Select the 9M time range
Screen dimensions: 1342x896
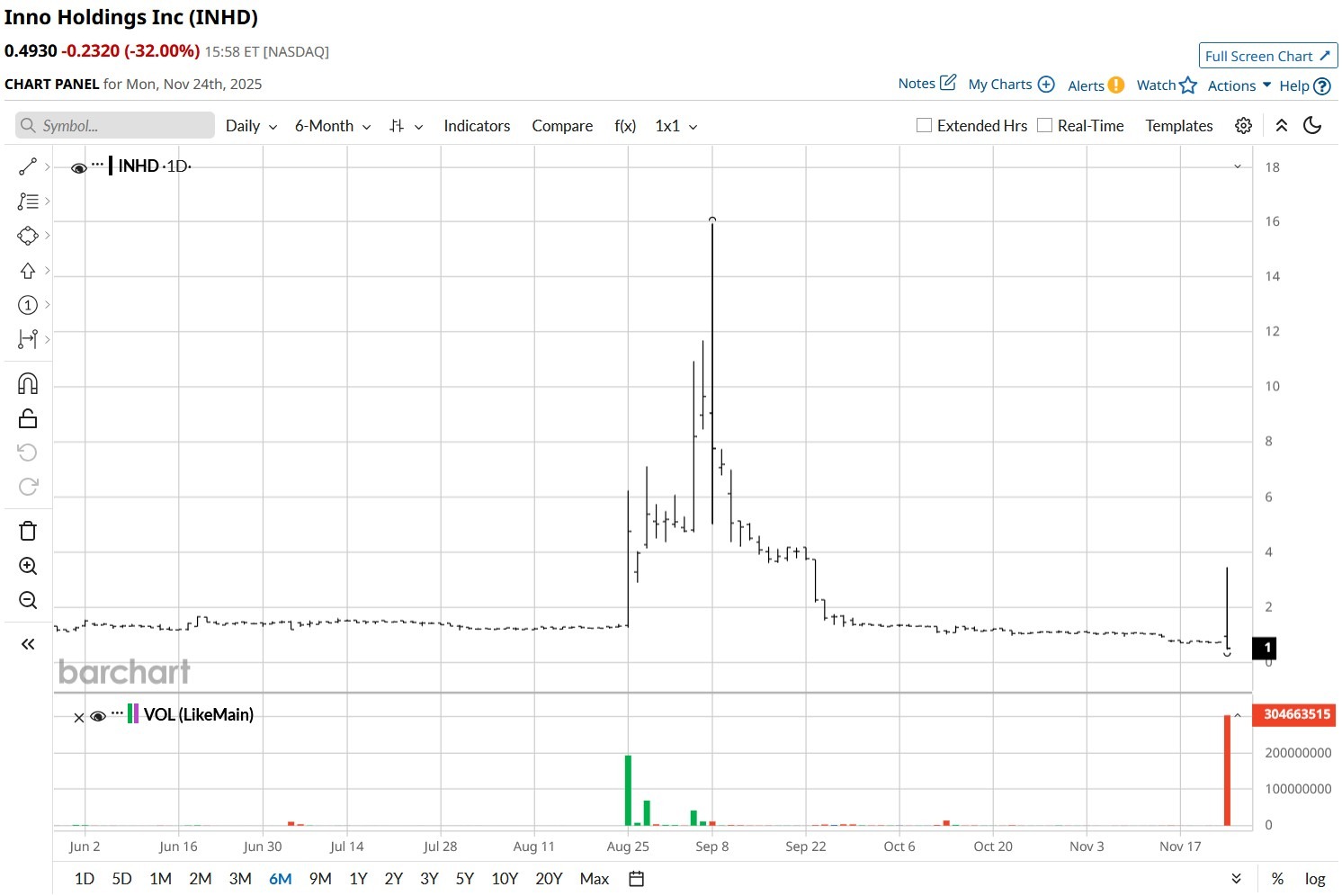tap(320, 879)
